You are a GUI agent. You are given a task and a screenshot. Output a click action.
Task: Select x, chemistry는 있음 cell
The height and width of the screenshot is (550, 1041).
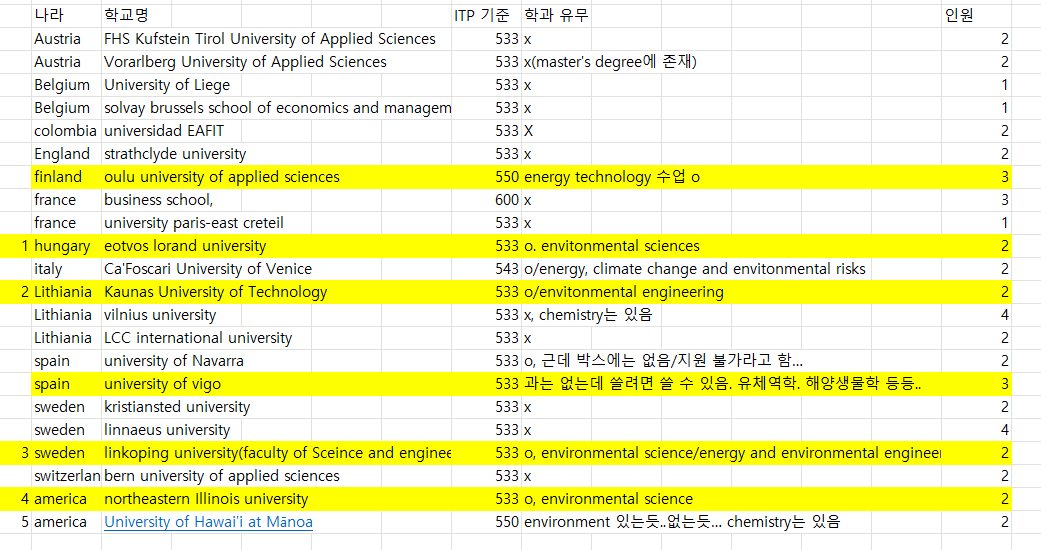(x=588, y=315)
